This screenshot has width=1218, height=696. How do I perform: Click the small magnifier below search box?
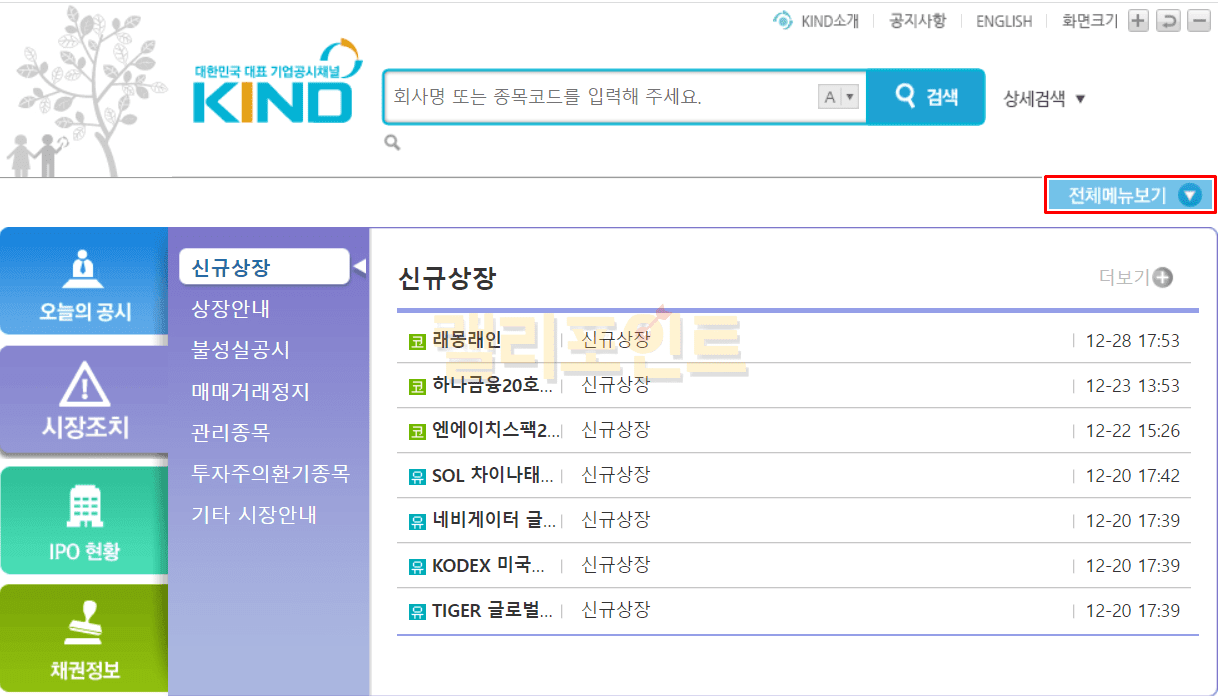pyautogui.click(x=392, y=143)
